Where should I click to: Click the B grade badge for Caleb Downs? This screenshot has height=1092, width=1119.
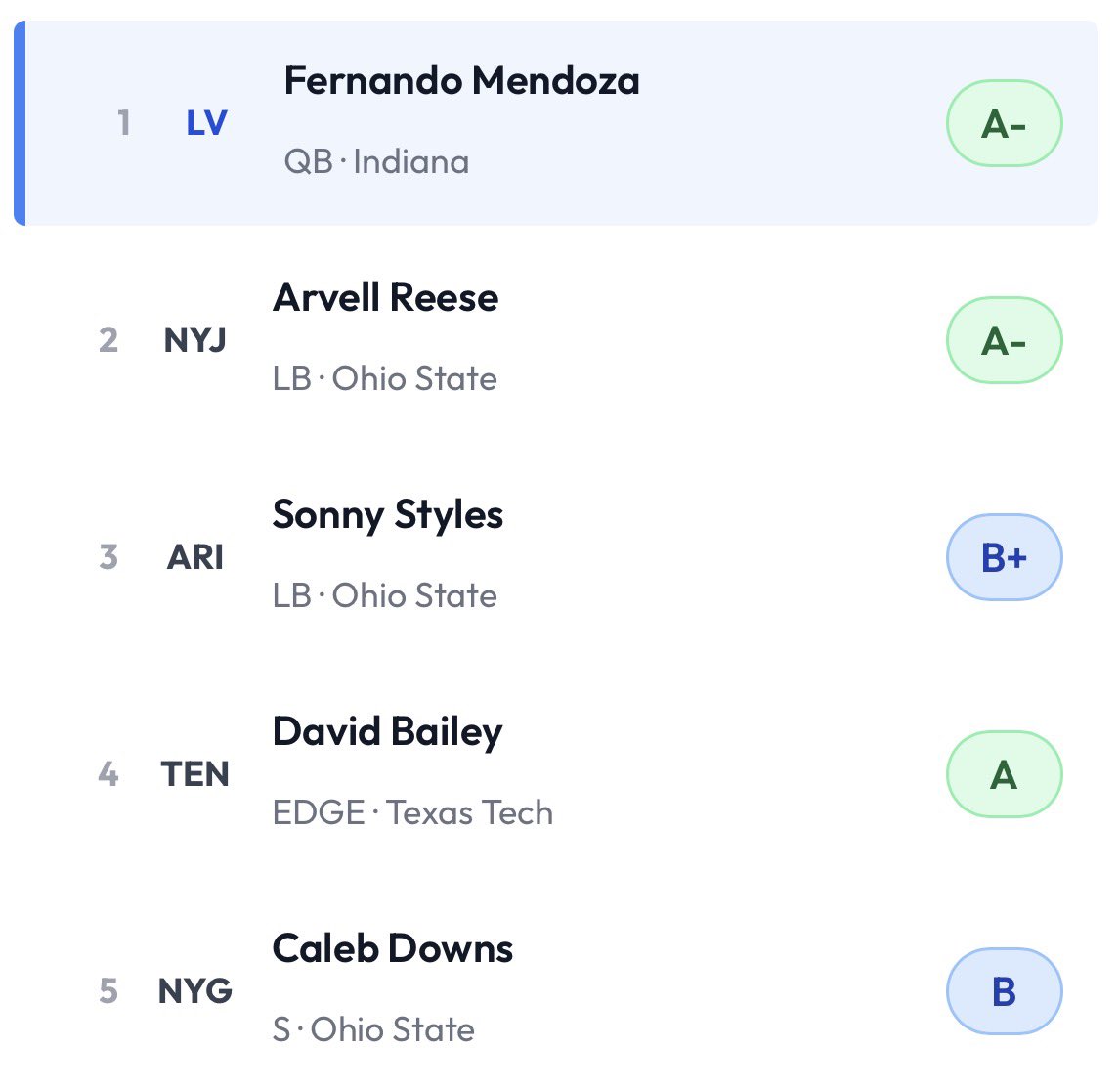point(1004,991)
